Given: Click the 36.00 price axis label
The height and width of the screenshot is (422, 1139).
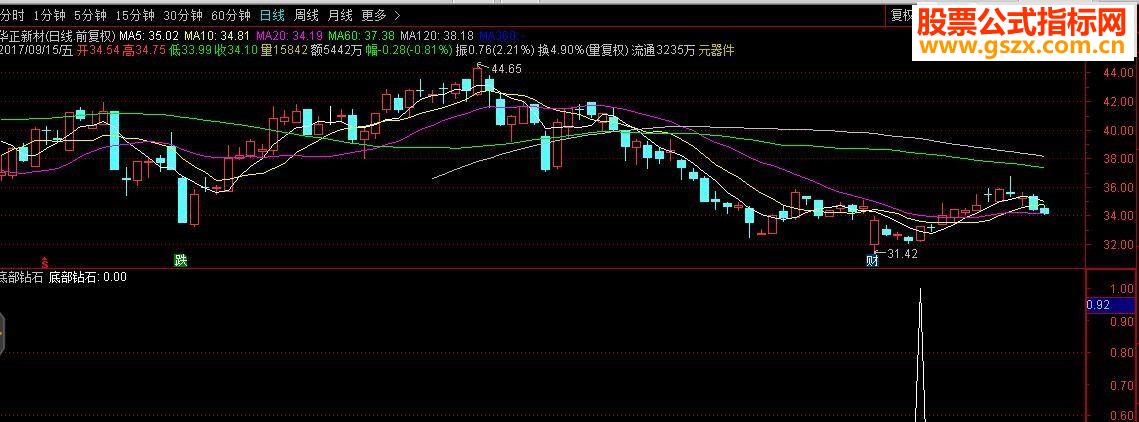Looking at the screenshot, I should 1117,187.
